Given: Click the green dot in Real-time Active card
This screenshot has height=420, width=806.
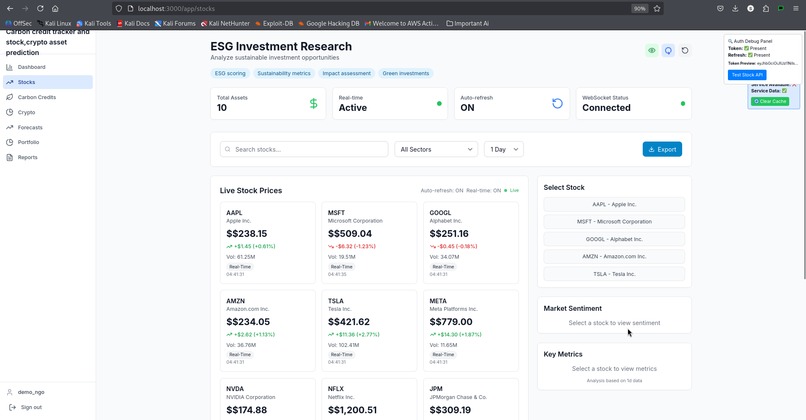Looking at the screenshot, I should [439, 103].
